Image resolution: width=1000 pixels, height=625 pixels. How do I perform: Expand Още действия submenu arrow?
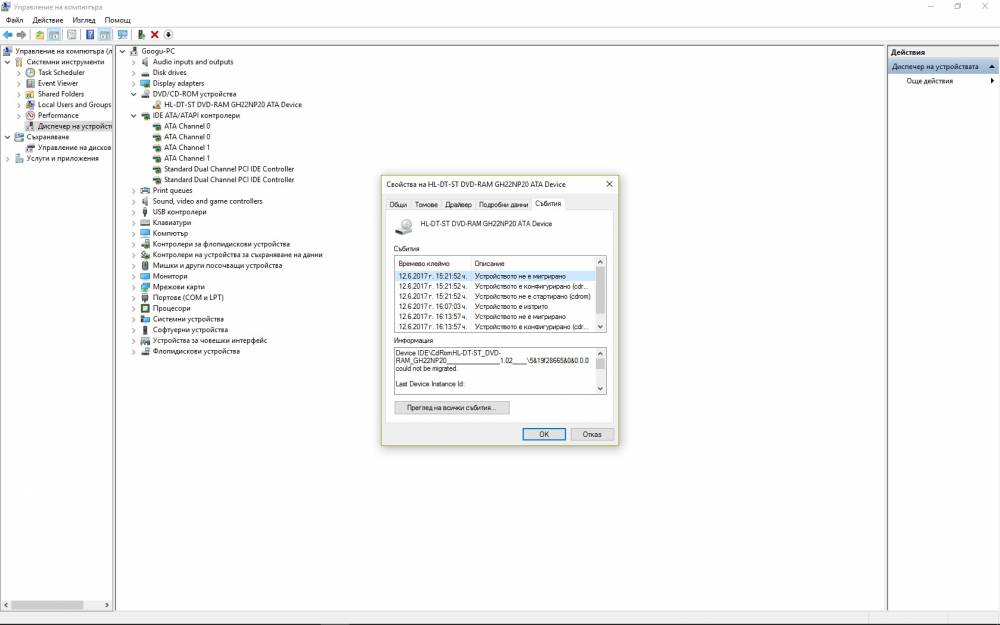pyautogui.click(x=992, y=81)
